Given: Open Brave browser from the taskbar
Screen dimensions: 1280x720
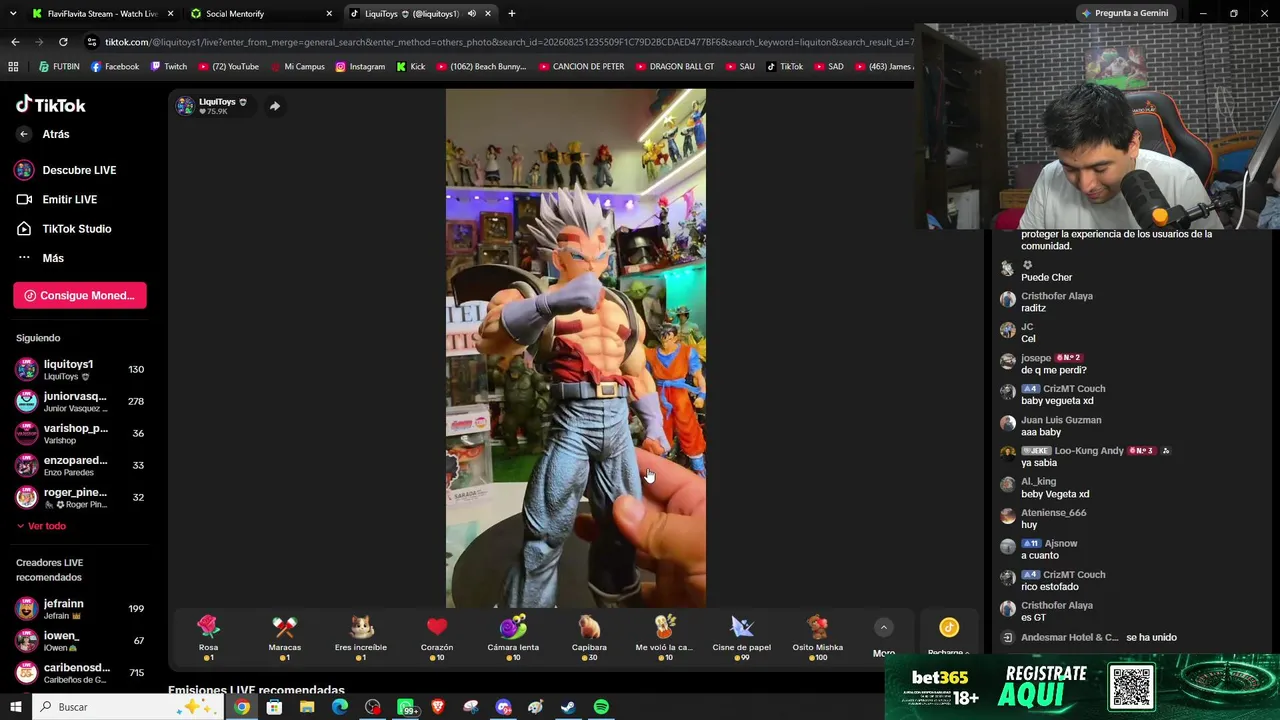Looking at the screenshot, I should 438,707.
